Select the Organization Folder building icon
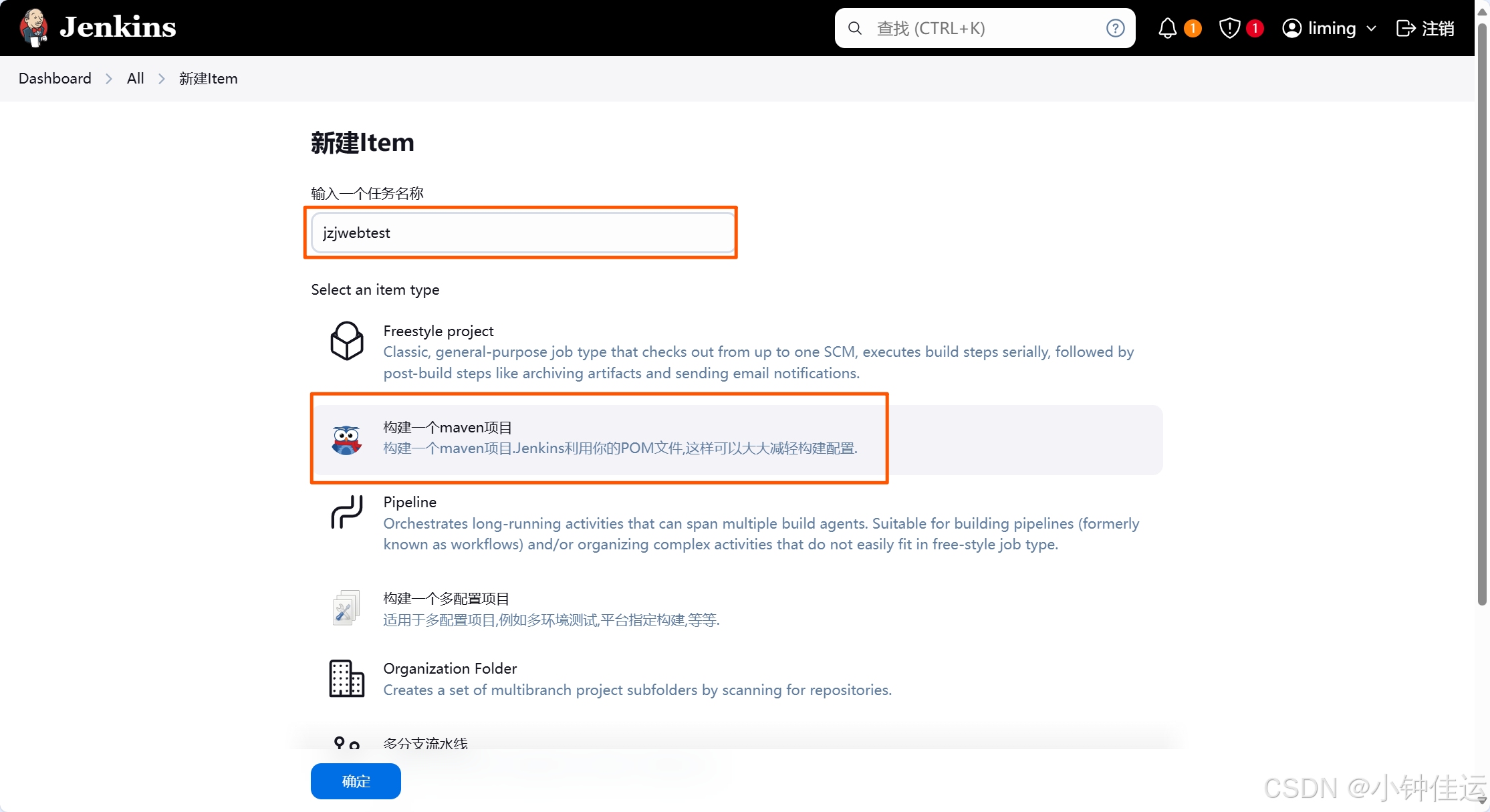 (347, 678)
